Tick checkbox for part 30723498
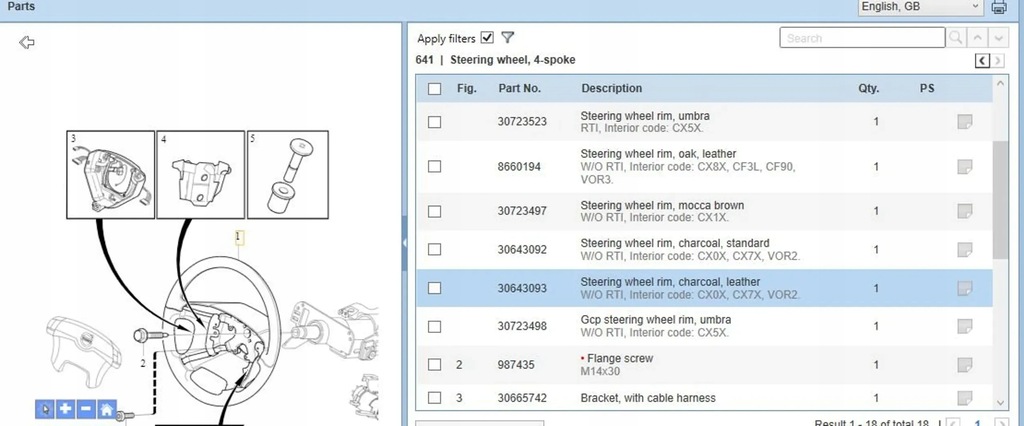Image resolution: width=1024 pixels, height=426 pixels. click(434, 327)
